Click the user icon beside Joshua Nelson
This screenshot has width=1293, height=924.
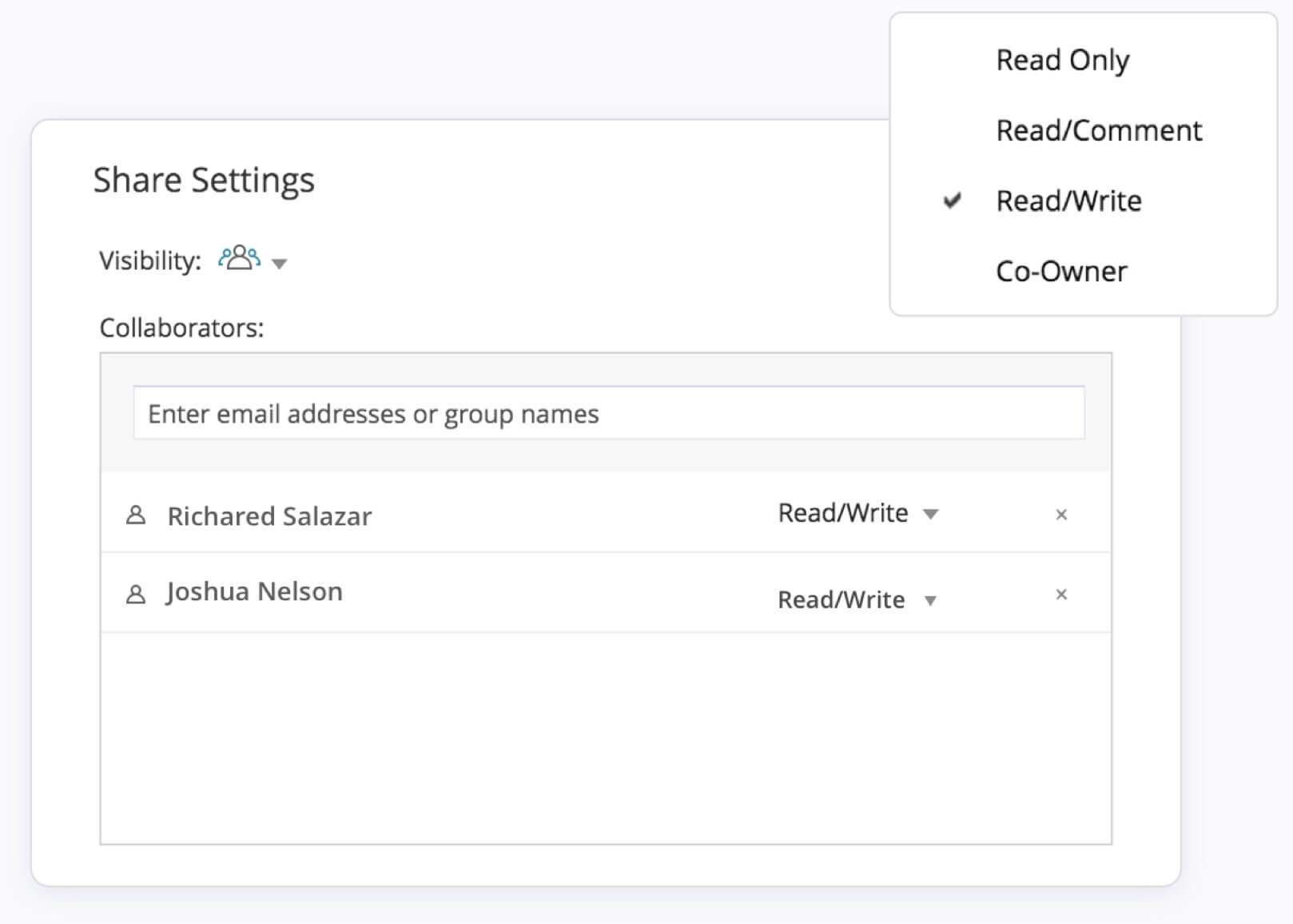click(x=136, y=595)
